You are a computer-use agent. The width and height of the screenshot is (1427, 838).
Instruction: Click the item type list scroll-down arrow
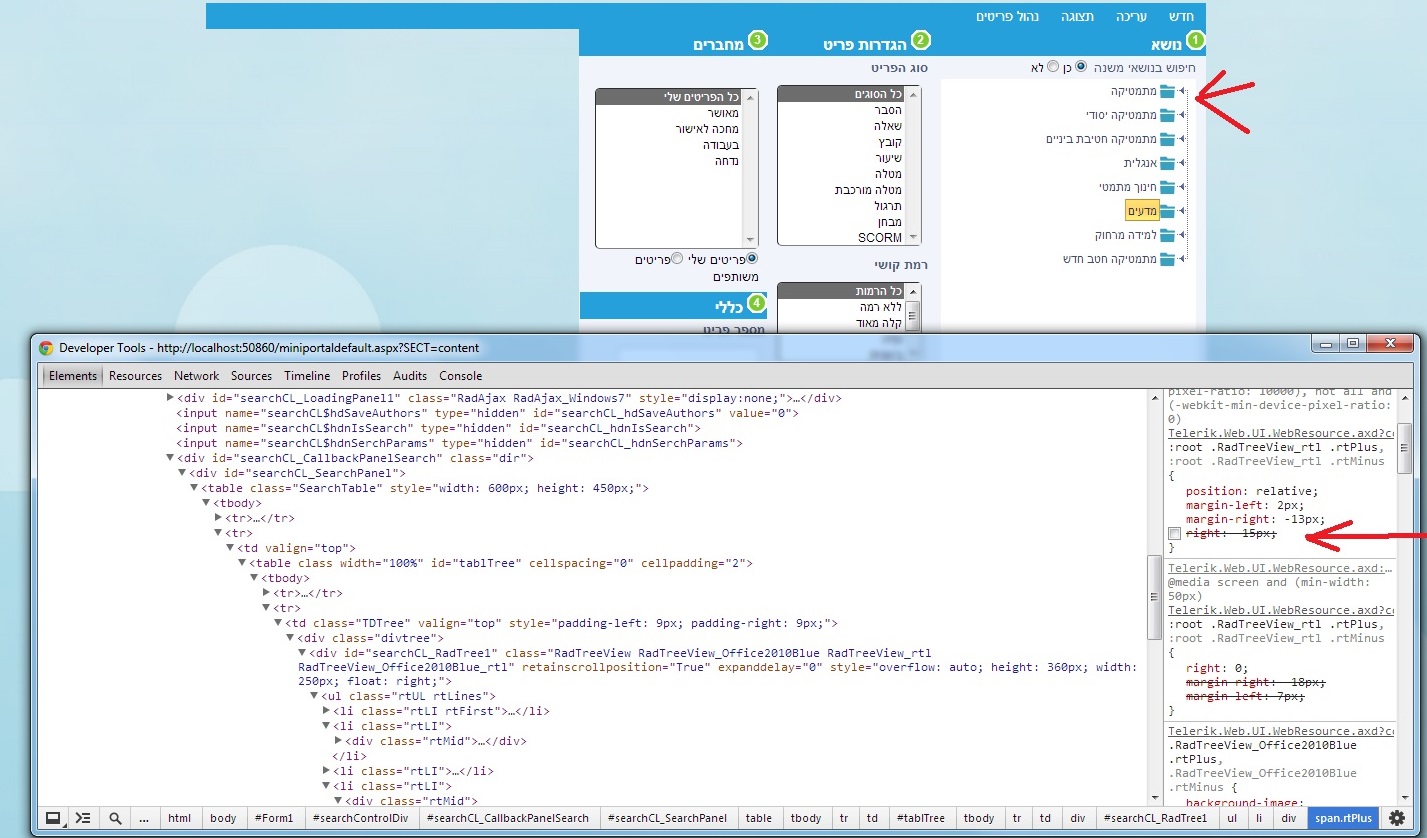click(914, 237)
